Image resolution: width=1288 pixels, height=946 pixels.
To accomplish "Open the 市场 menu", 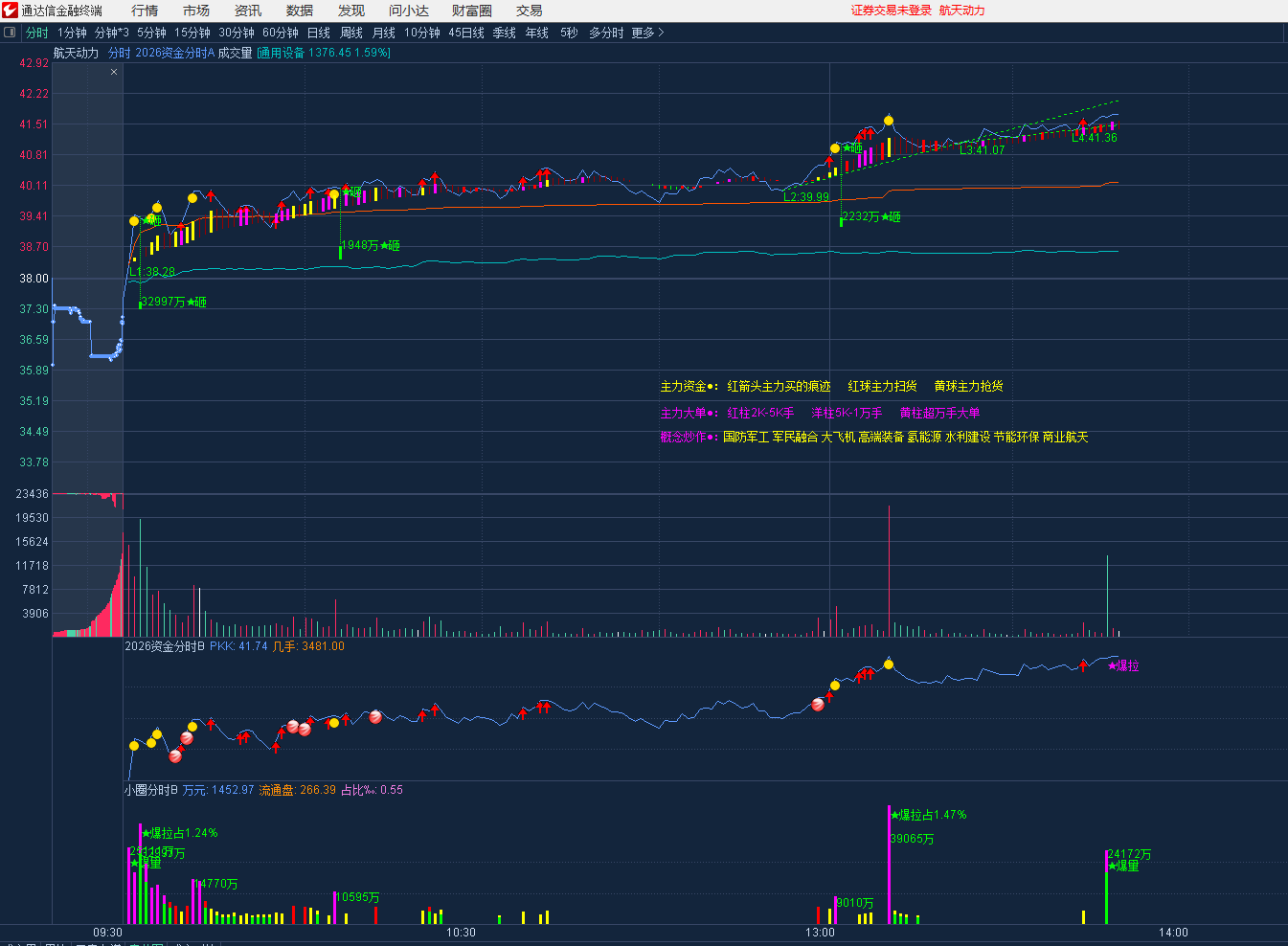I will (x=196, y=11).
